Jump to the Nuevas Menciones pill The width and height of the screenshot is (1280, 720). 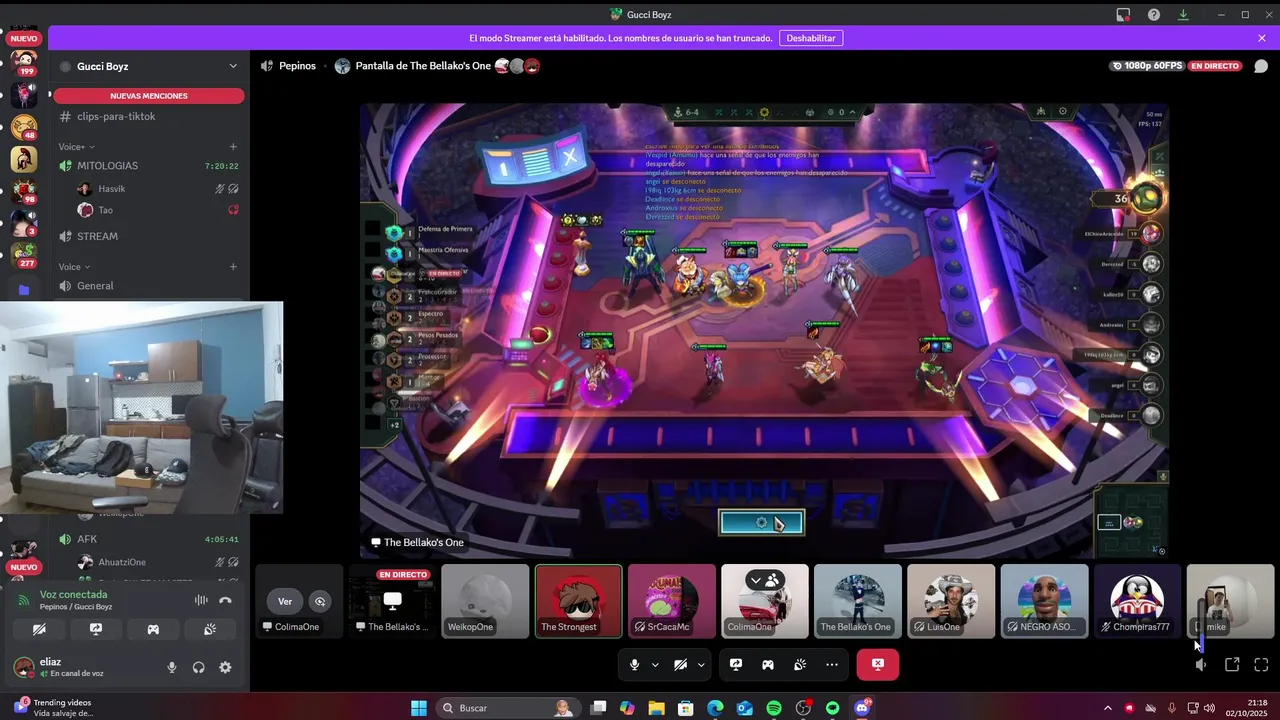tap(149, 96)
